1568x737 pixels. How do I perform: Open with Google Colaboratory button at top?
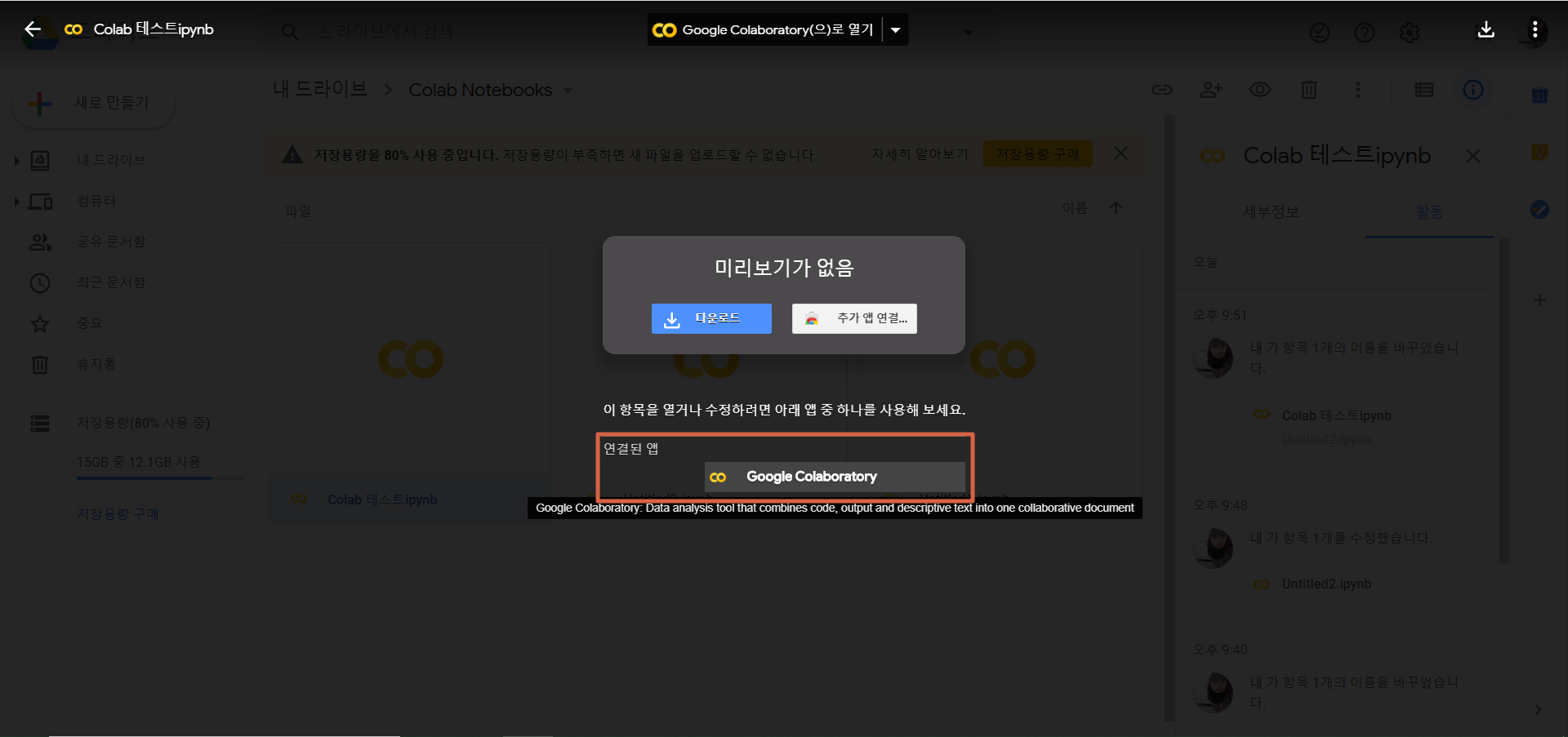[x=764, y=30]
